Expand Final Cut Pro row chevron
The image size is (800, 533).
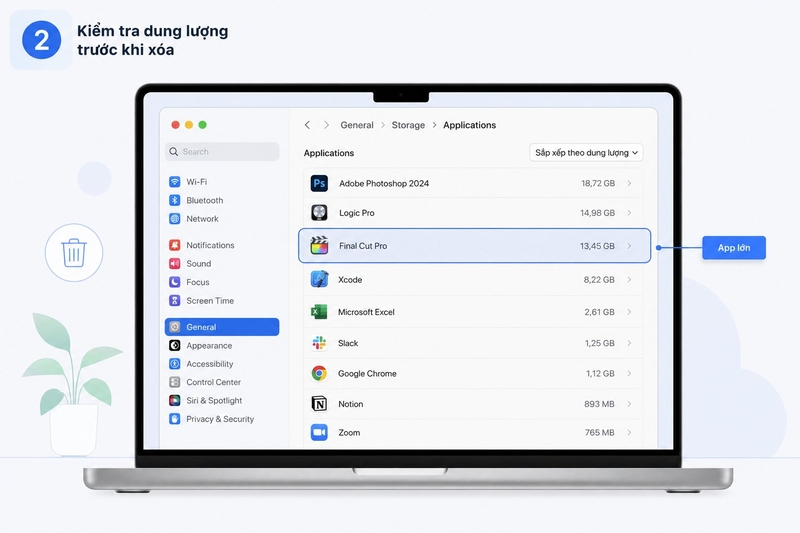click(x=629, y=246)
